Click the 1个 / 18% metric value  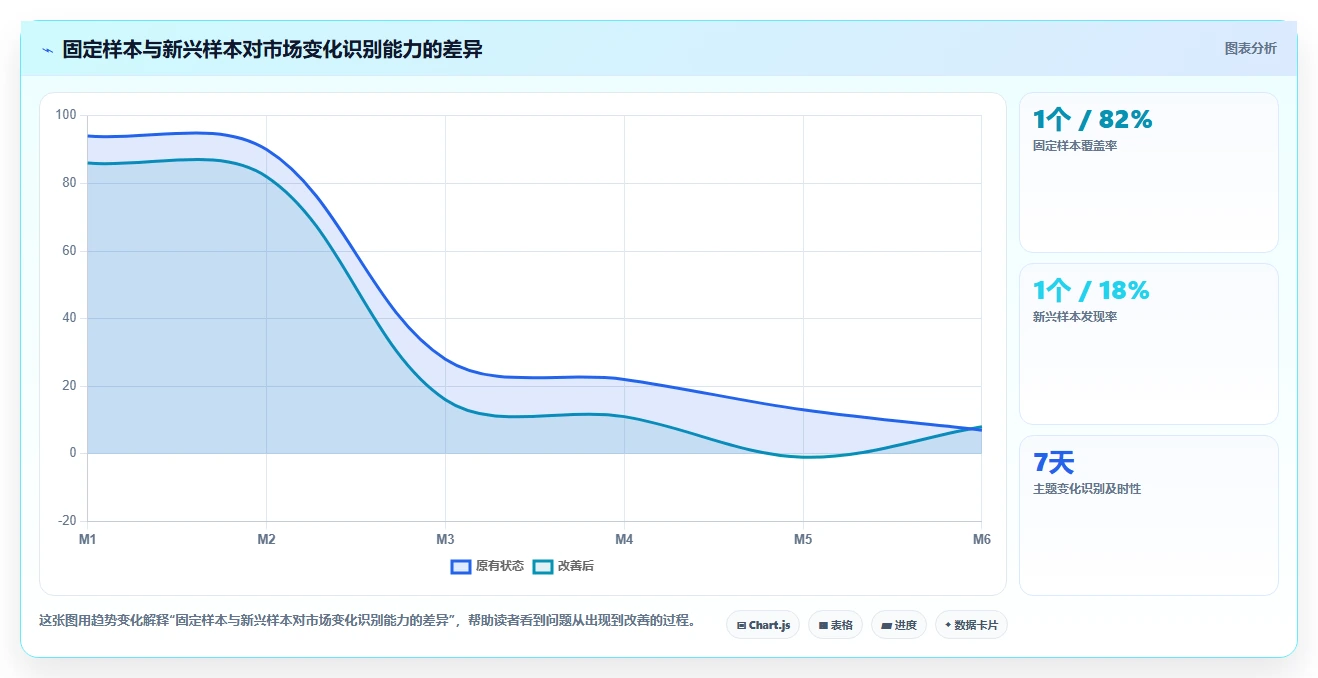pos(1091,291)
